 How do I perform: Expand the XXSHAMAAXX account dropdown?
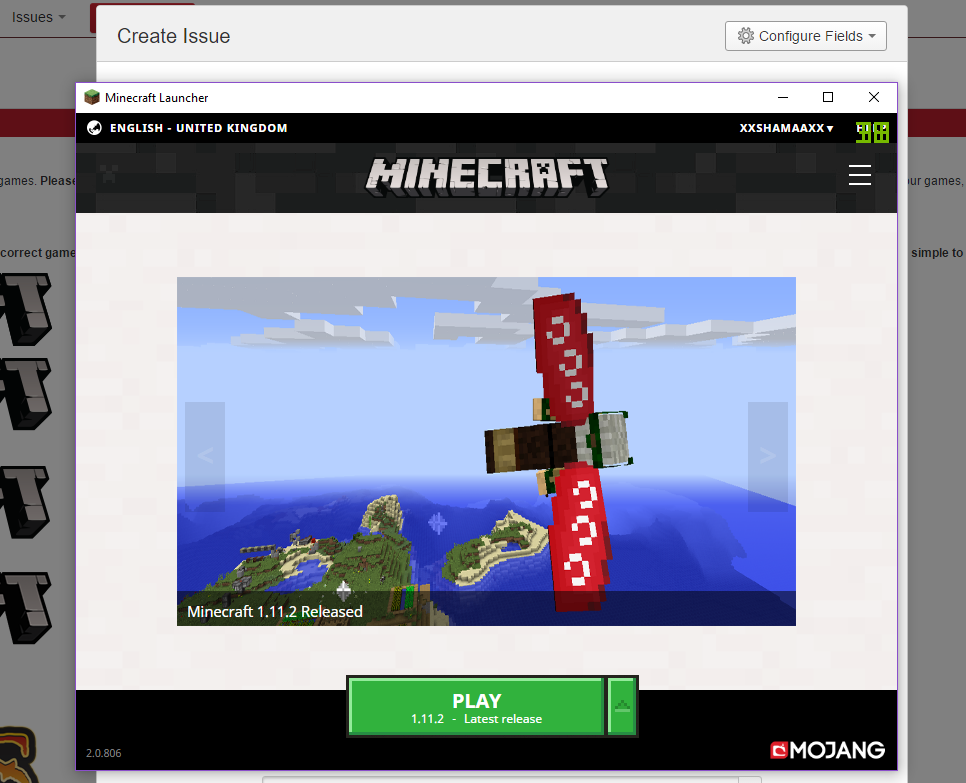pos(786,128)
